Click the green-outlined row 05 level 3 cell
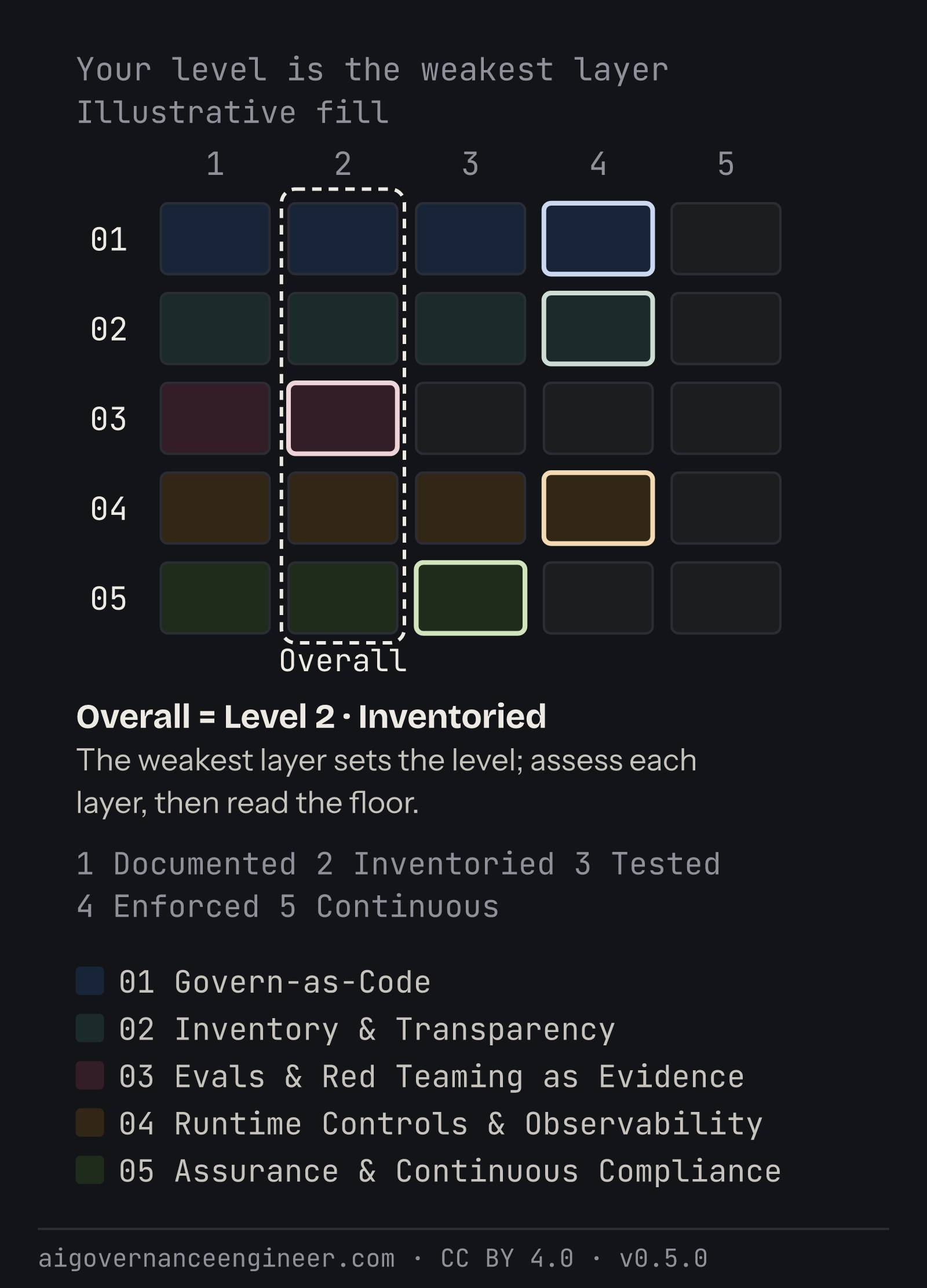Screen dimensions: 927x1288 tap(470, 598)
